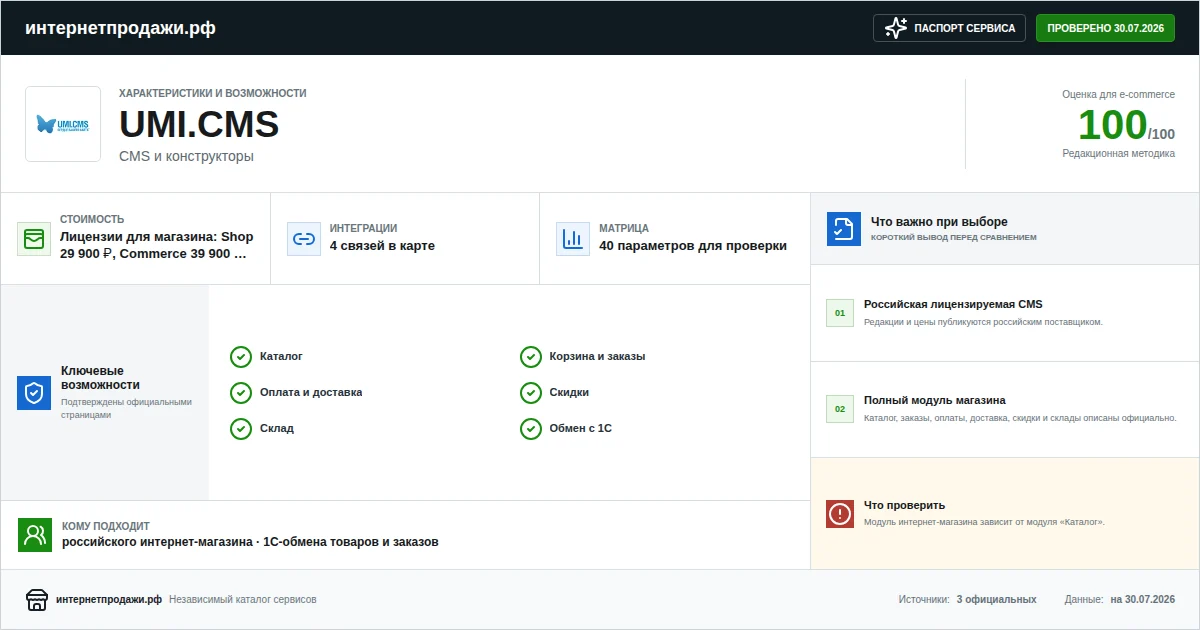Click the check circle icon next to Каталог
Viewport: 1200px width, 630px height.
click(241, 357)
